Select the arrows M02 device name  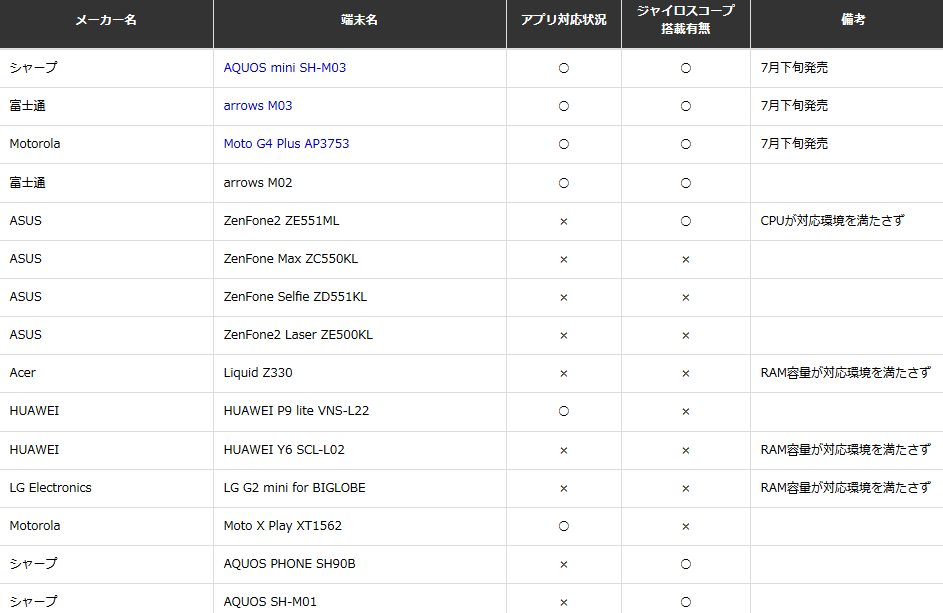pyautogui.click(x=258, y=183)
